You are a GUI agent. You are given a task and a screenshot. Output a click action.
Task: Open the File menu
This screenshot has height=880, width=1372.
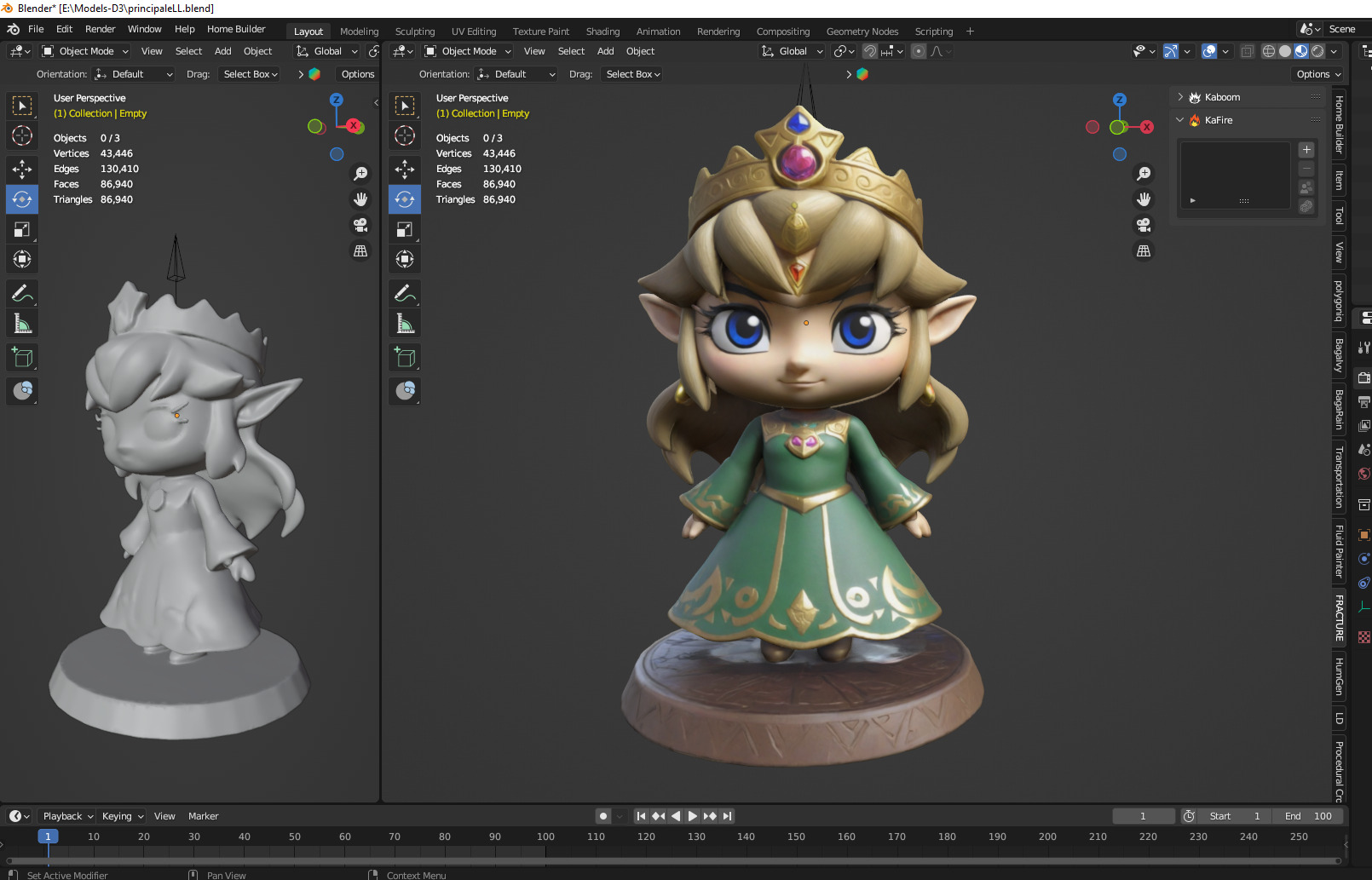[36, 29]
